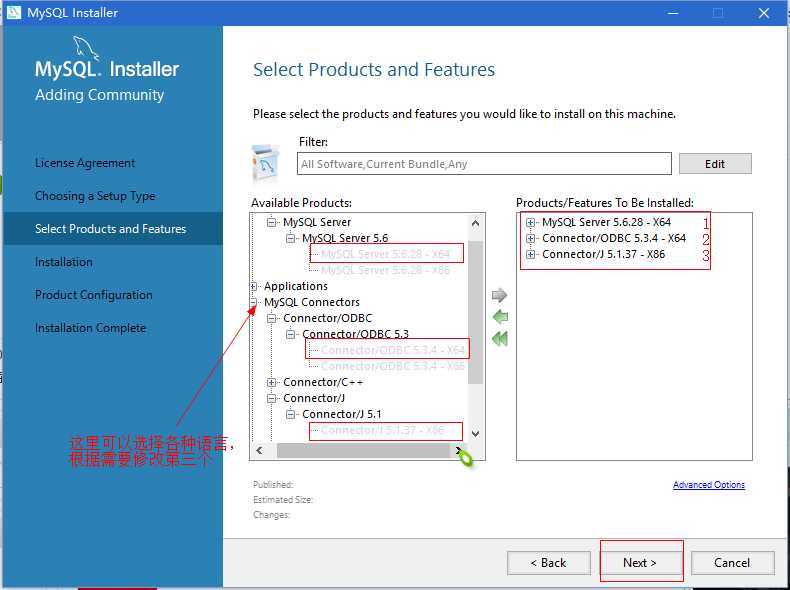Collapse the Connector/J 5.1 node
790x590 pixels.
tap(291, 414)
